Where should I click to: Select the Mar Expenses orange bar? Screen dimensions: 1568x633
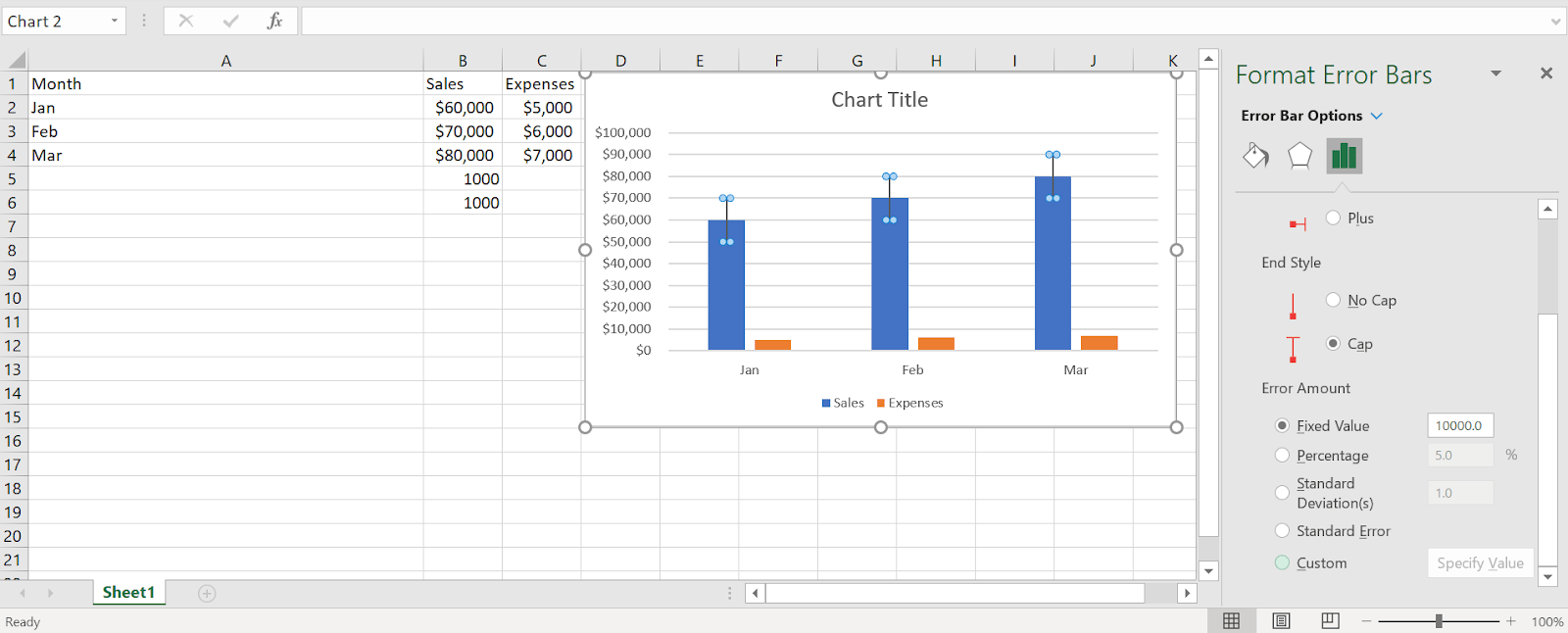click(x=1100, y=343)
